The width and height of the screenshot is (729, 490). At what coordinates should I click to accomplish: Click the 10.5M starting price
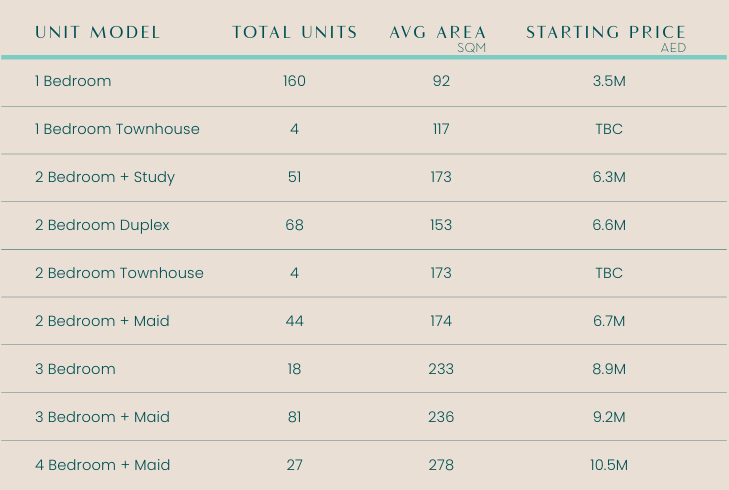tap(608, 465)
